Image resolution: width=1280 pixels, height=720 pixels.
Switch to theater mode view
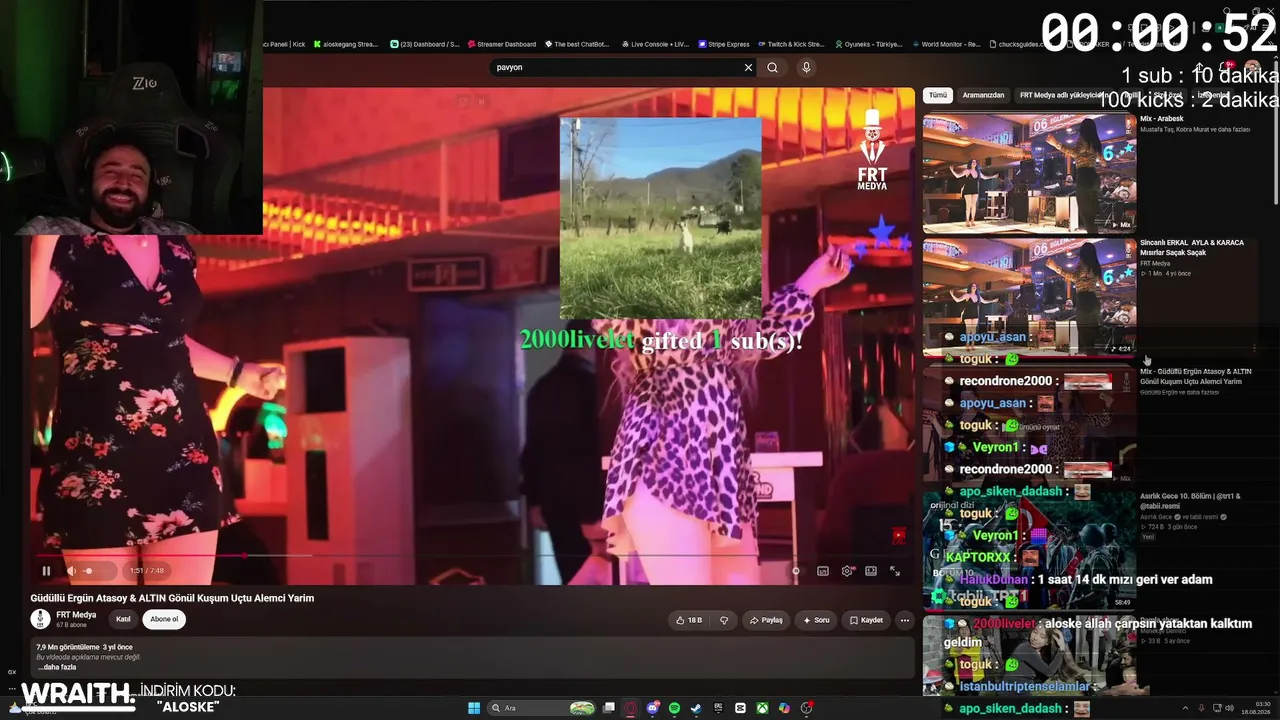(x=871, y=571)
